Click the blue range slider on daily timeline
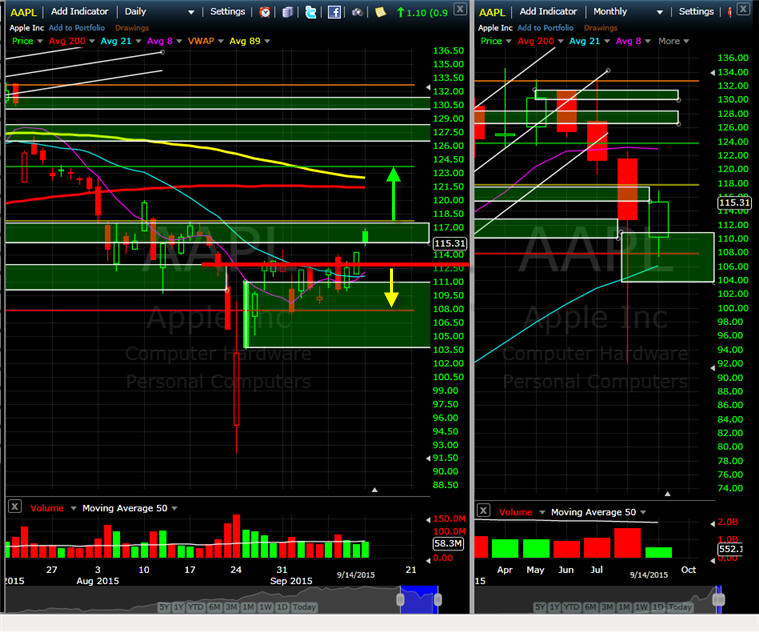The image size is (759, 632). click(x=419, y=600)
